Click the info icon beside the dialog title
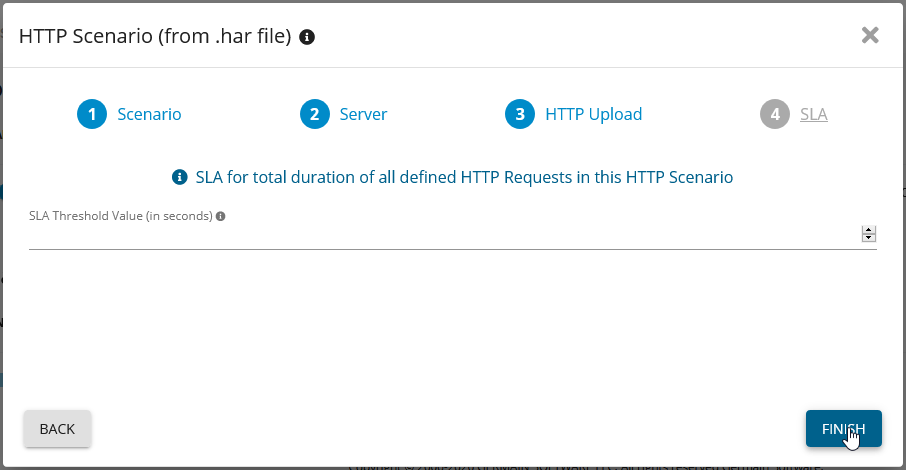The height and width of the screenshot is (470, 906). pyautogui.click(x=307, y=37)
